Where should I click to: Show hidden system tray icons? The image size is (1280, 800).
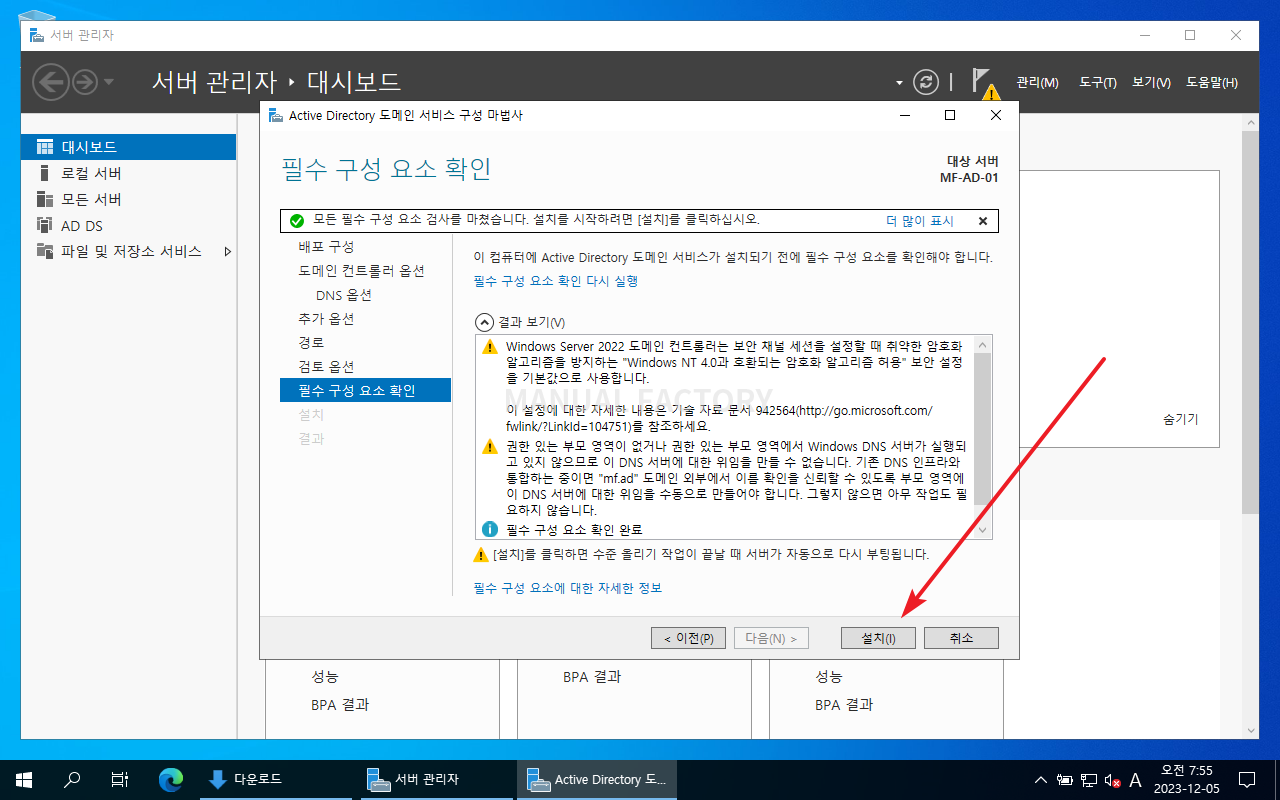[1041, 779]
